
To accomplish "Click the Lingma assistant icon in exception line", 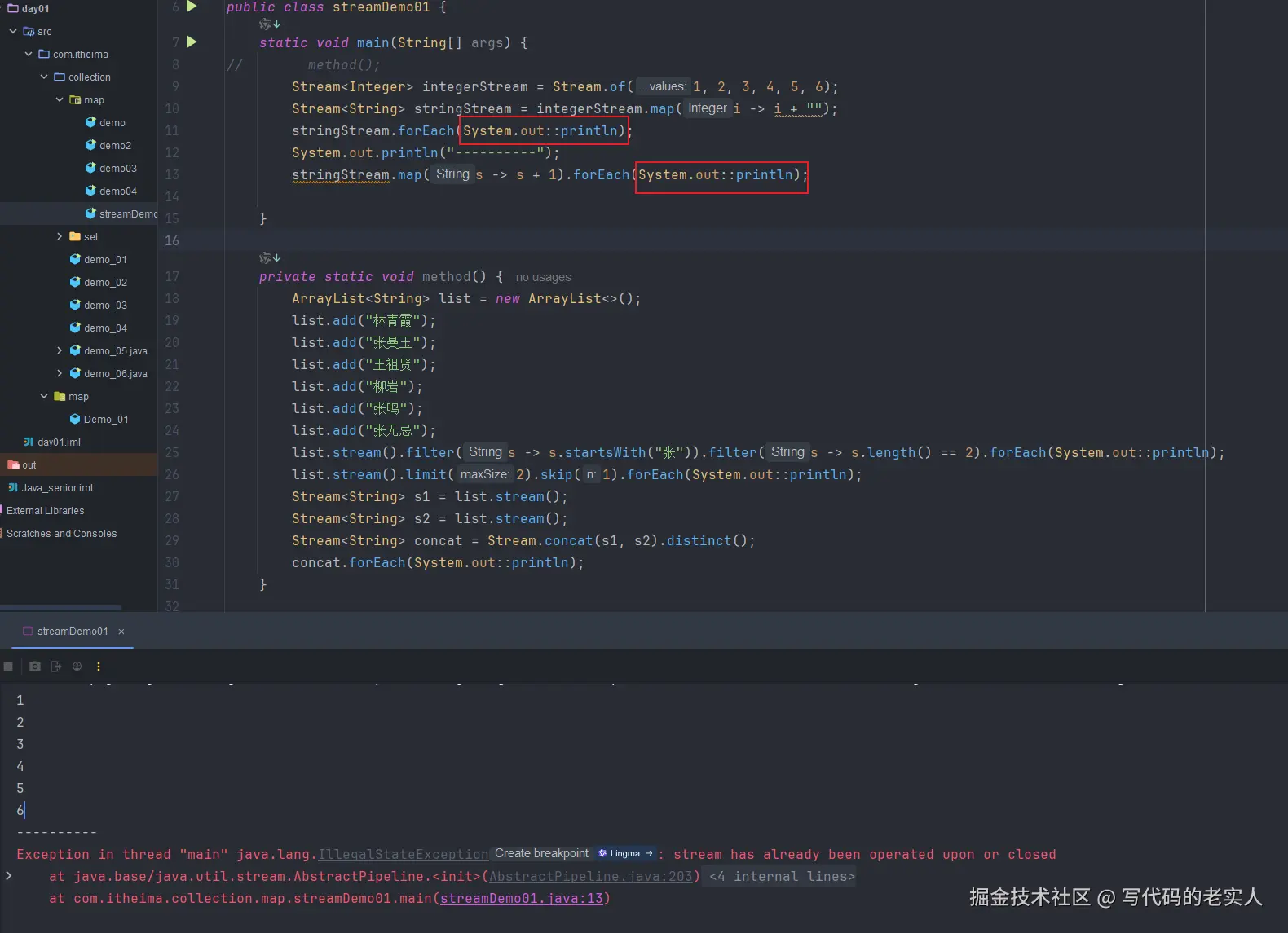I will point(625,853).
